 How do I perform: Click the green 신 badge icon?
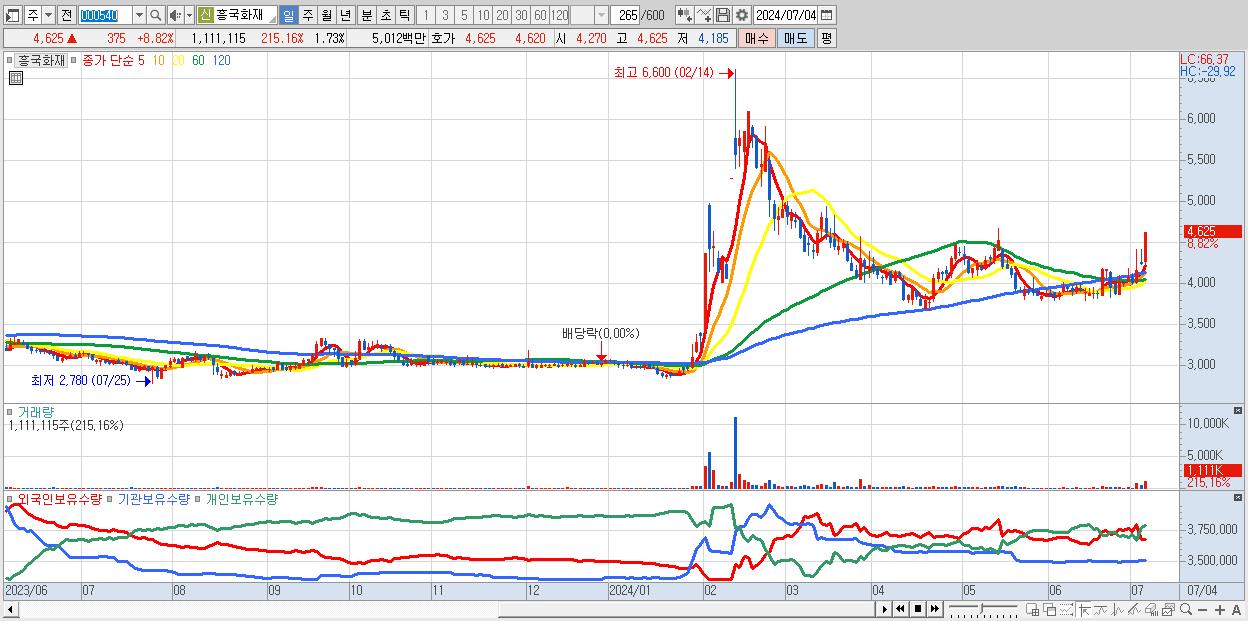[x=205, y=16]
